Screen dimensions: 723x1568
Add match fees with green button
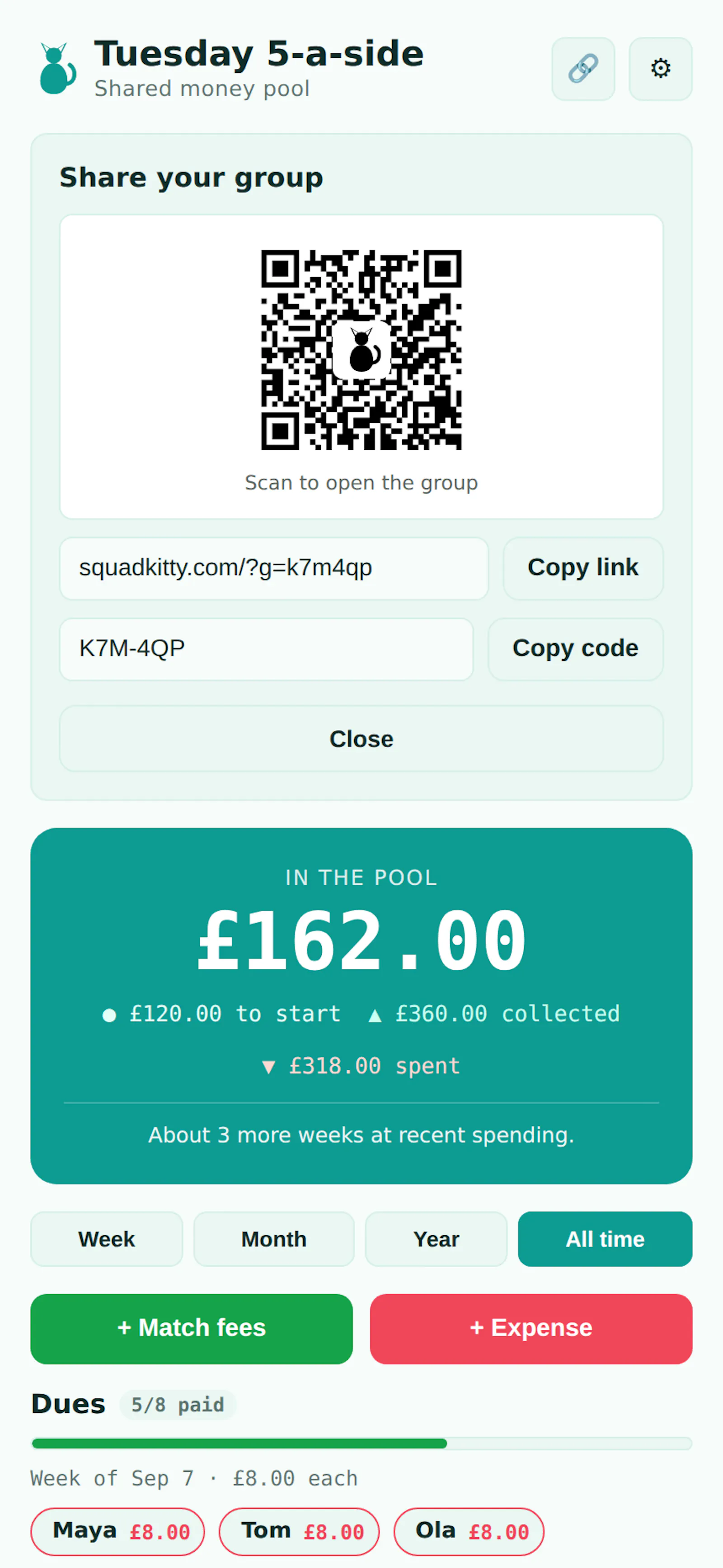(x=192, y=1328)
